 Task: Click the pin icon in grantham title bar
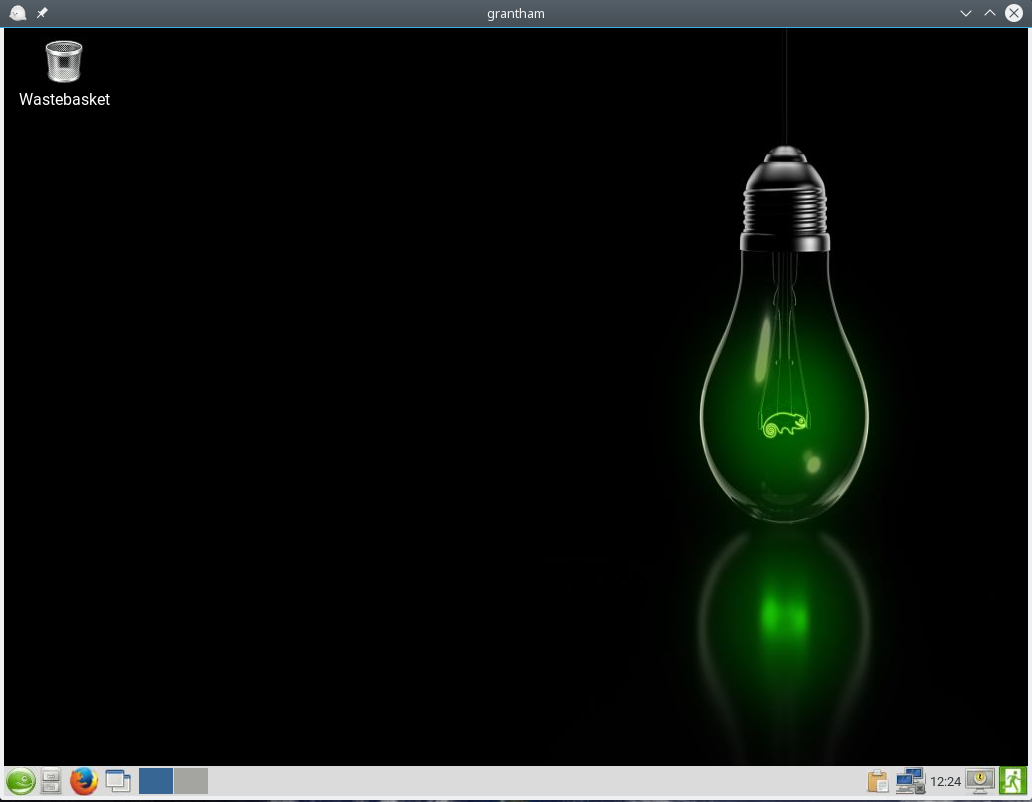tap(42, 13)
